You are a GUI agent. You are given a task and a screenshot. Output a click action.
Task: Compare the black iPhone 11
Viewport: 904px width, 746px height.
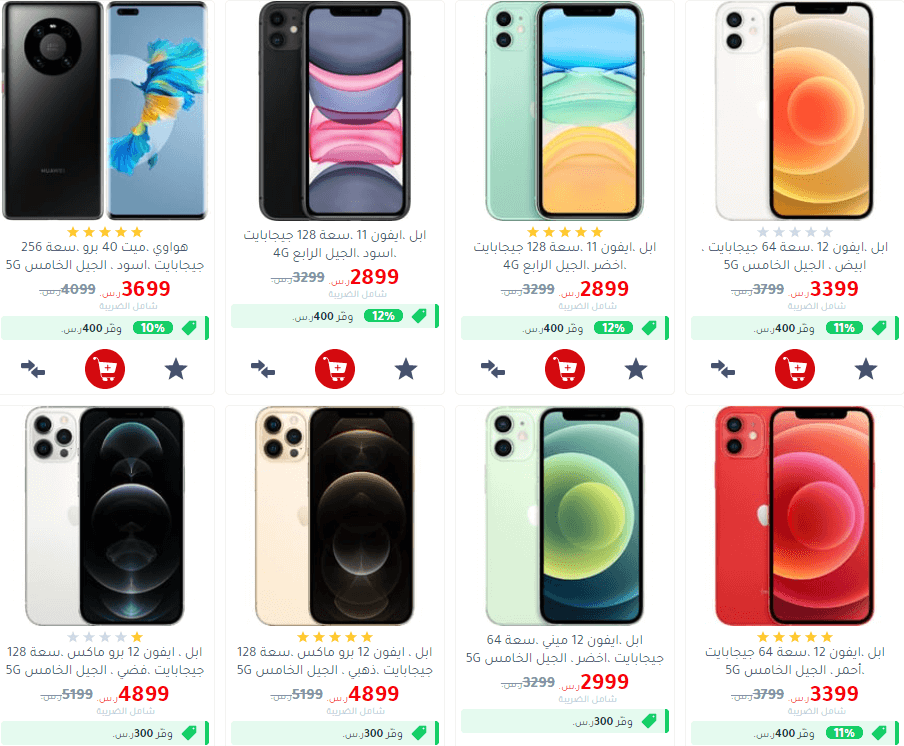263,369
